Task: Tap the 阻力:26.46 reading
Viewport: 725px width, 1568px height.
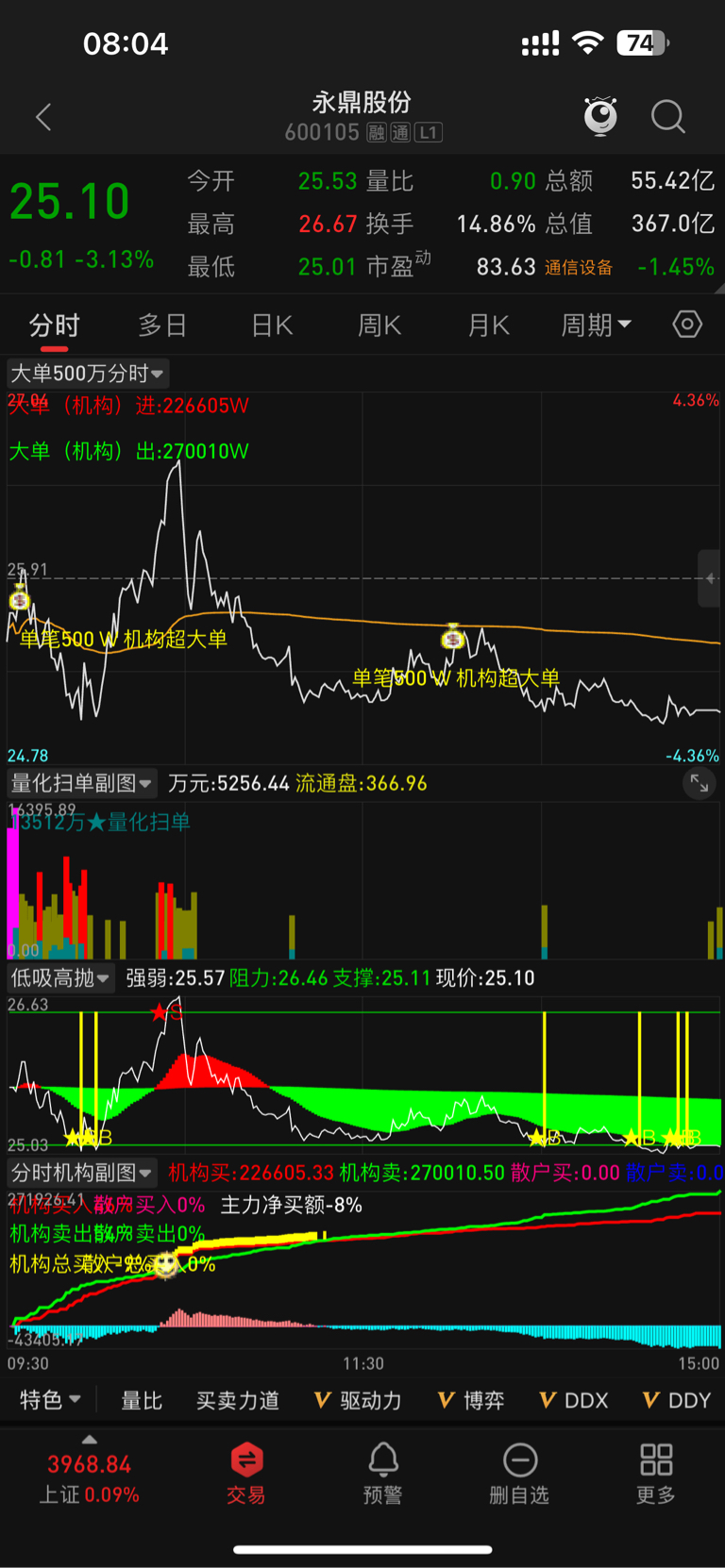Action: tap(278, 978)
